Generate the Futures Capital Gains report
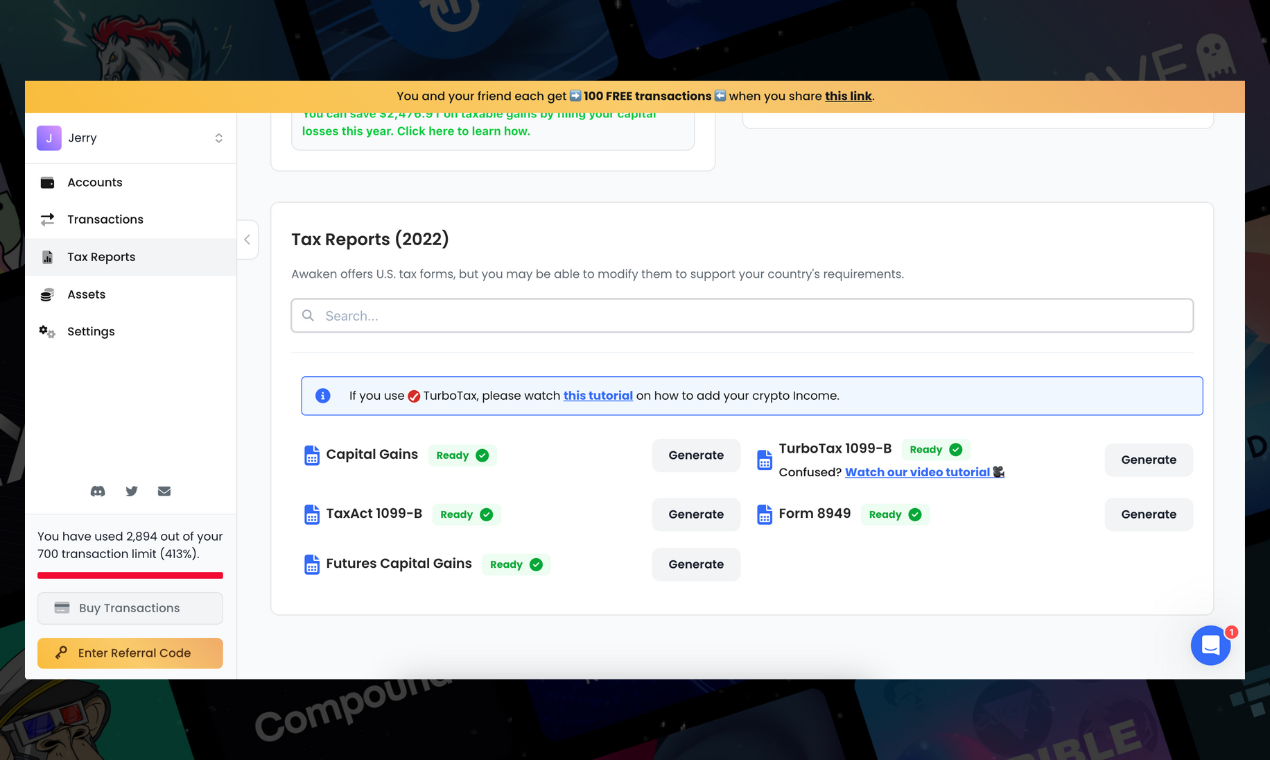The image size is (1270, 760). click(696, 564)
